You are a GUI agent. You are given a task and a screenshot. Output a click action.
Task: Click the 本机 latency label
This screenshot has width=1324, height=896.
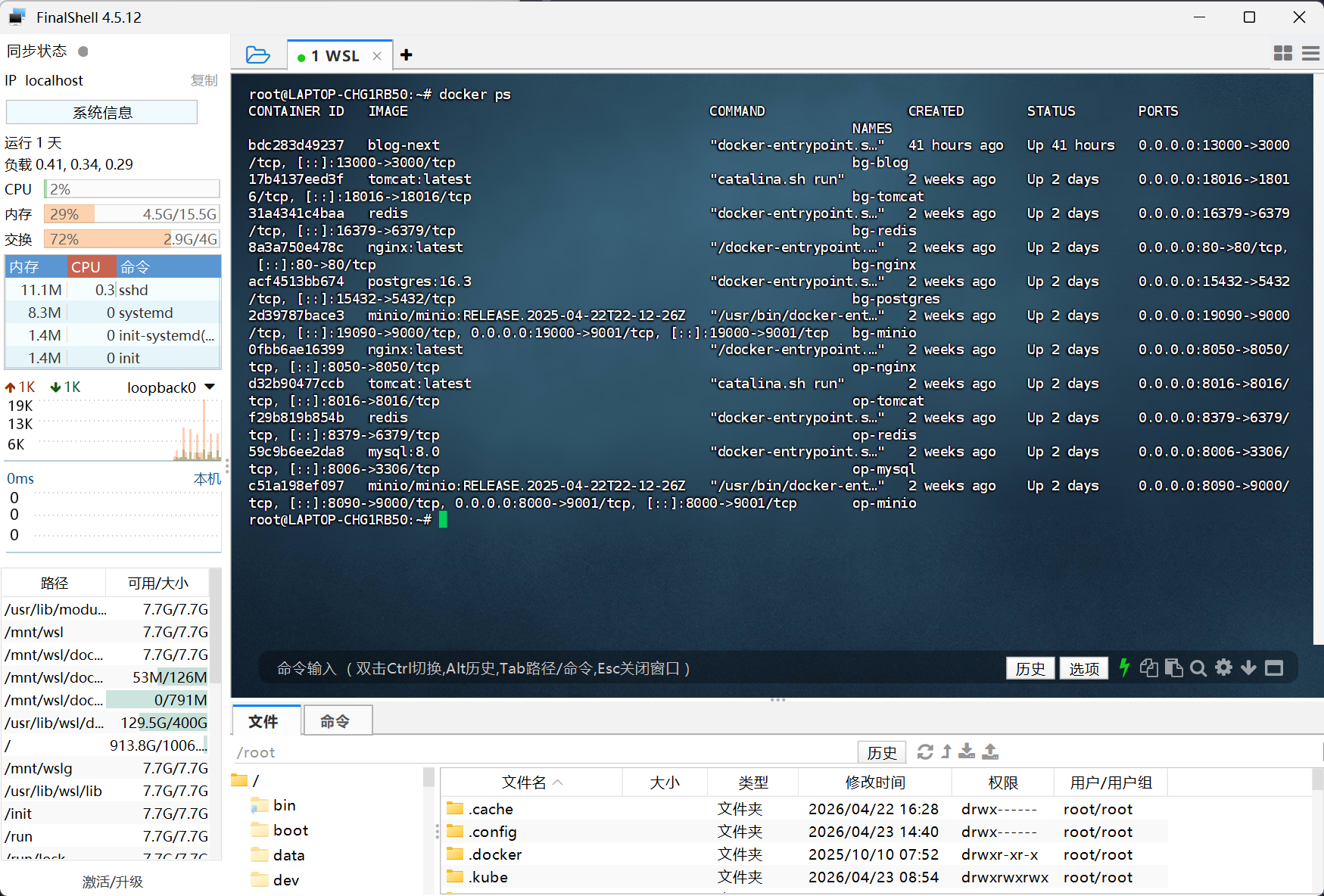(207, 478)
